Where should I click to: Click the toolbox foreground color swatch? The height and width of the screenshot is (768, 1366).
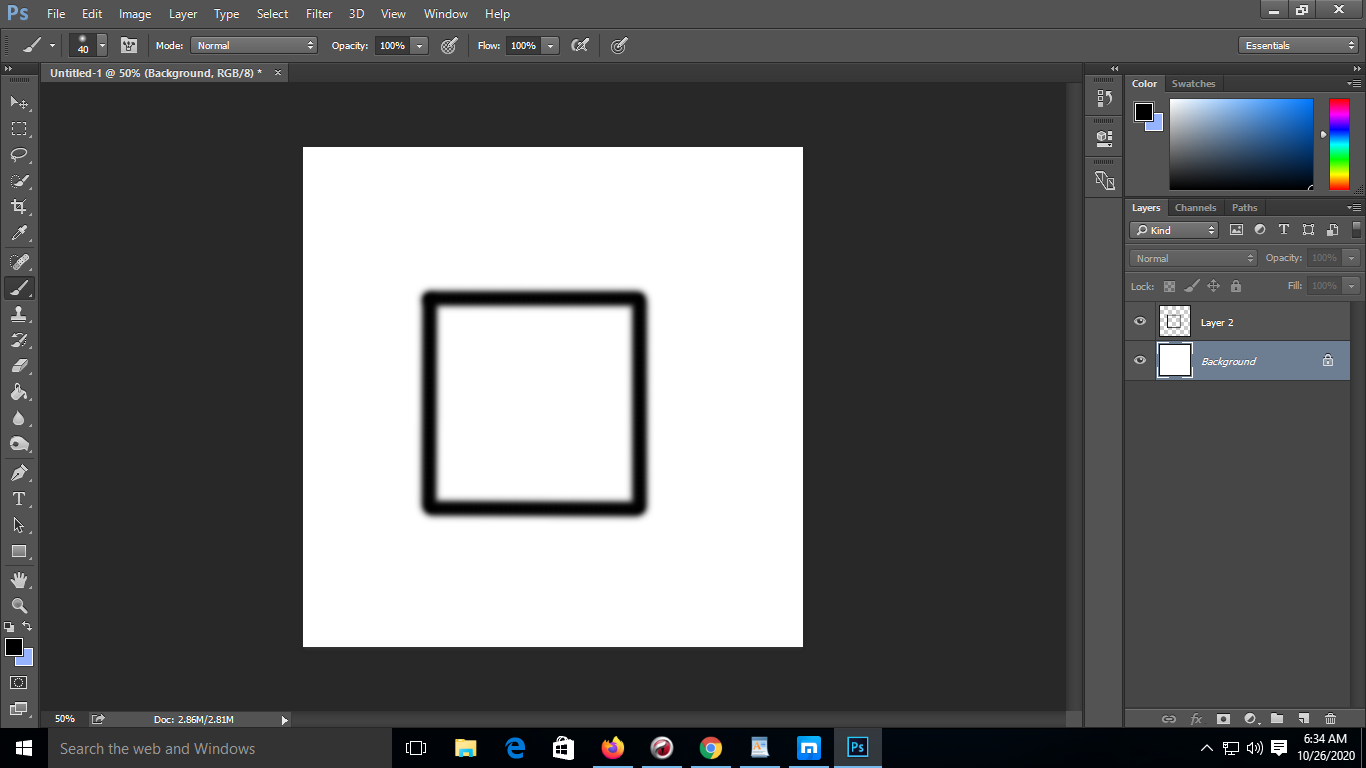click(13, 647)
